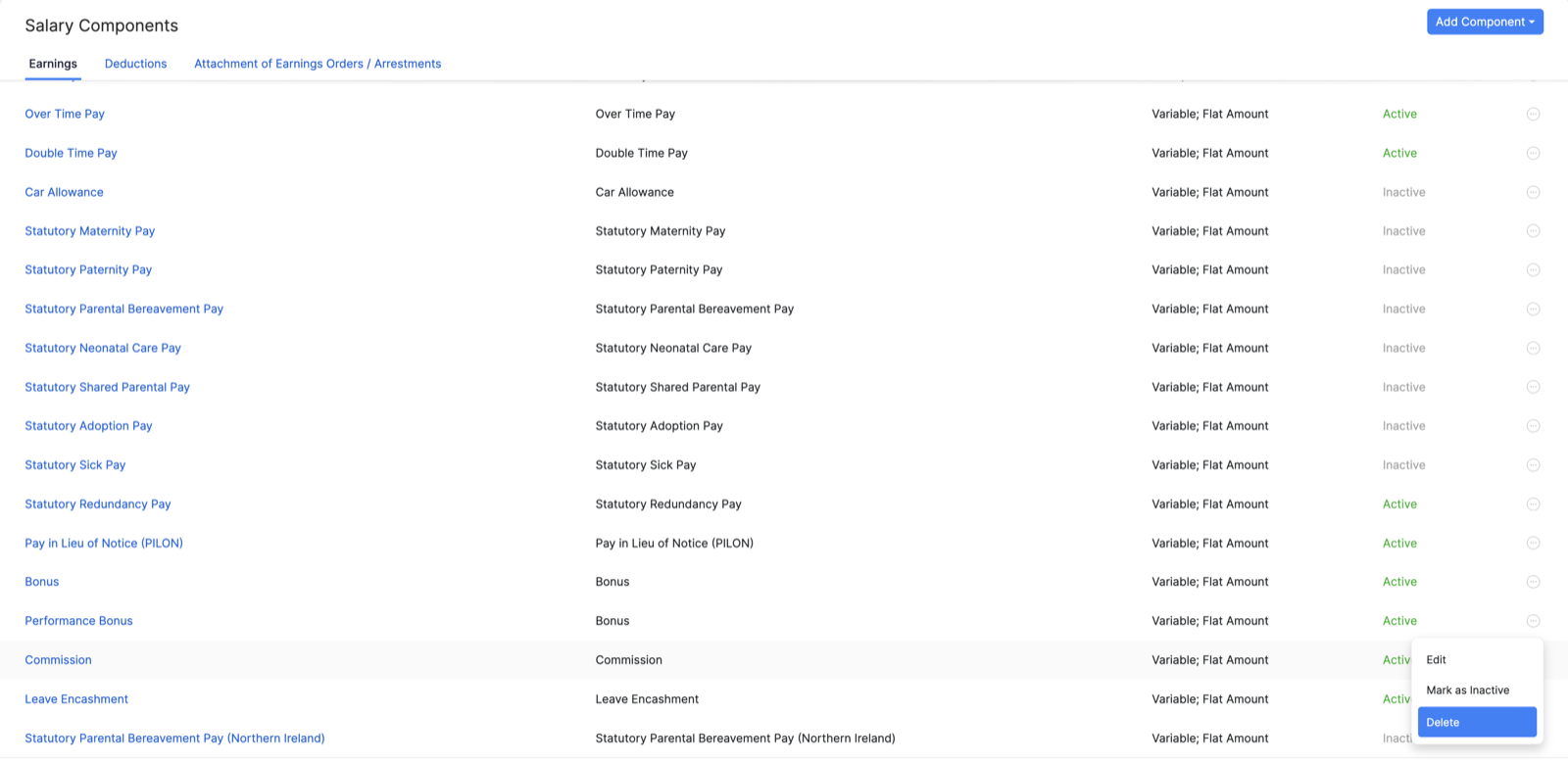Open the actions menu for Pay in Lieu of Notice
The image size is (1568, 764).
[1533, 543]
